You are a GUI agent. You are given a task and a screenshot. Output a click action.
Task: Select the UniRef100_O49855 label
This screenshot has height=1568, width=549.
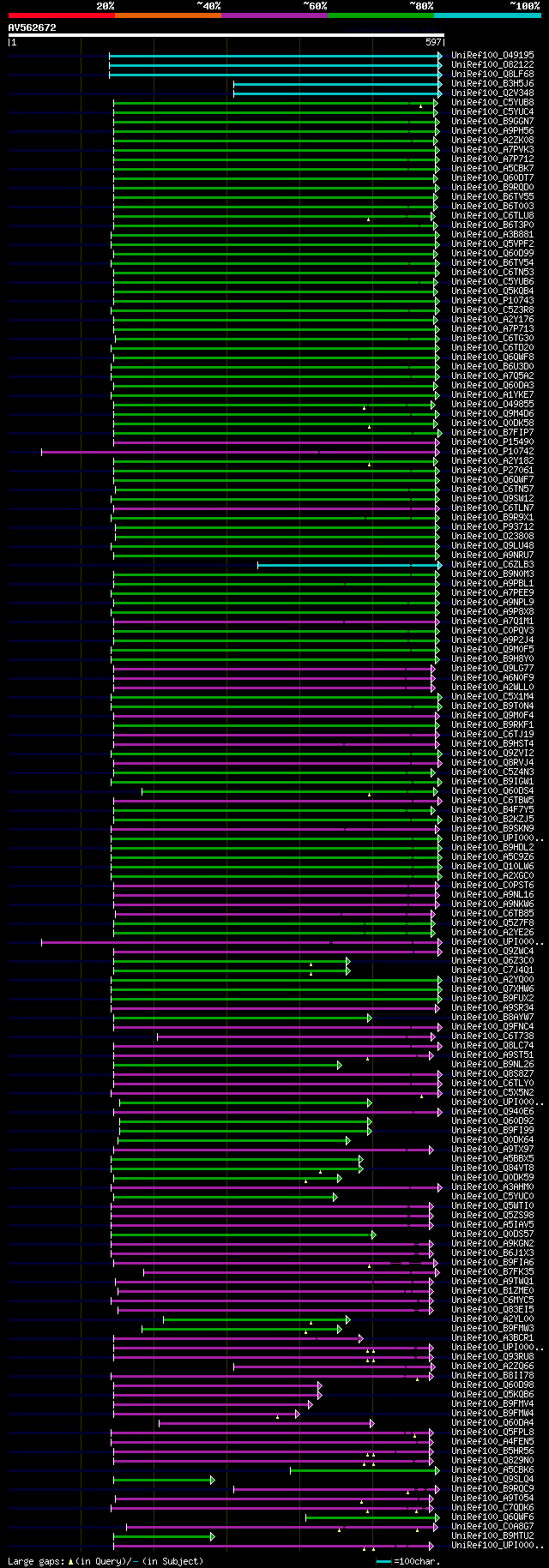pos(492,404)
